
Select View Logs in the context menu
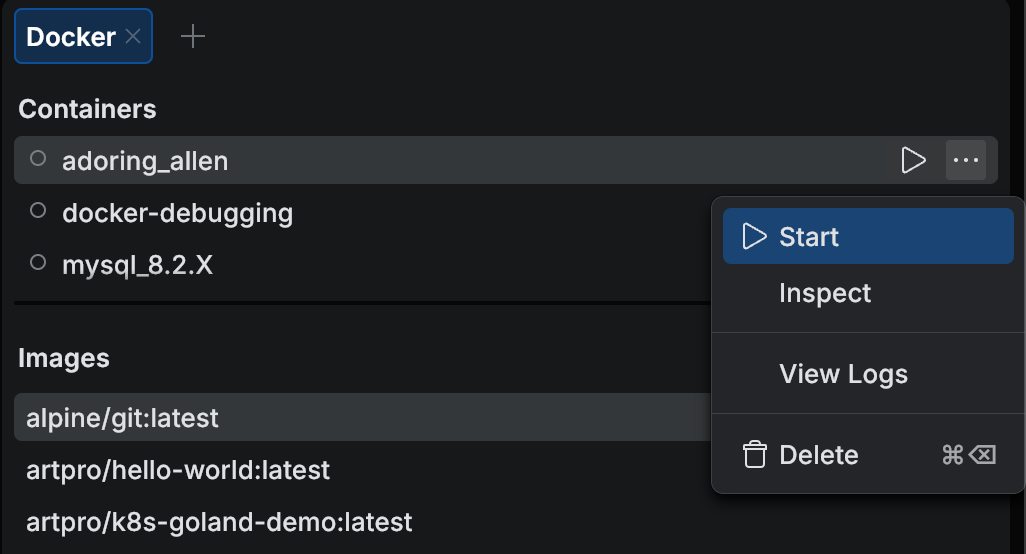point(843,374)
